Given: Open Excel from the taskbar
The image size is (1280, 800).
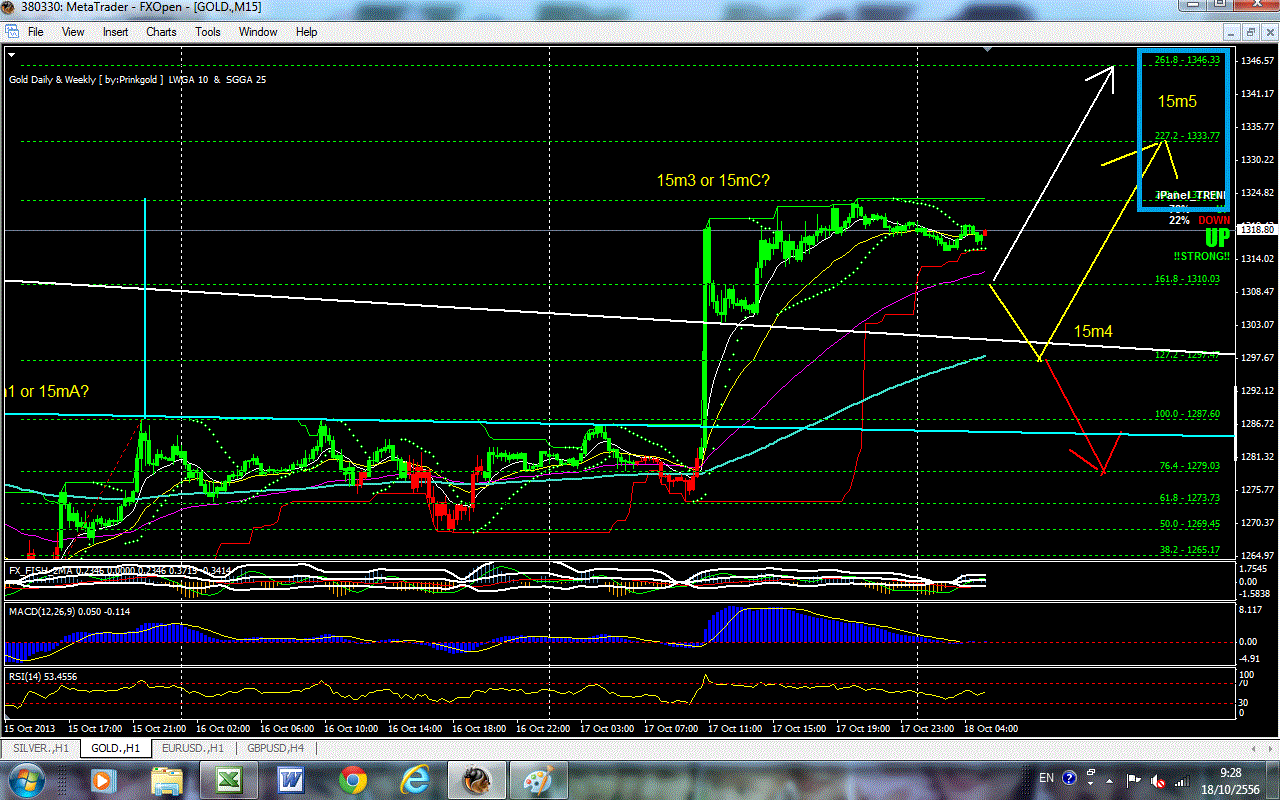Looking at the screenshot, I should (x=229, y=779).
